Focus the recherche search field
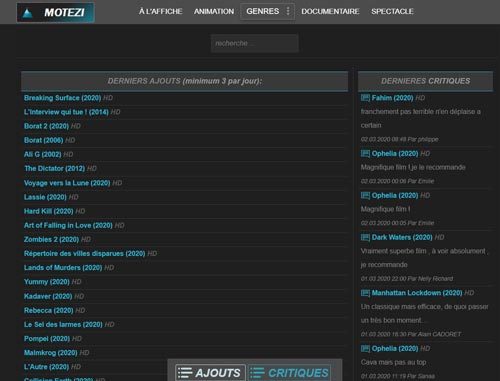 point(255,43)
